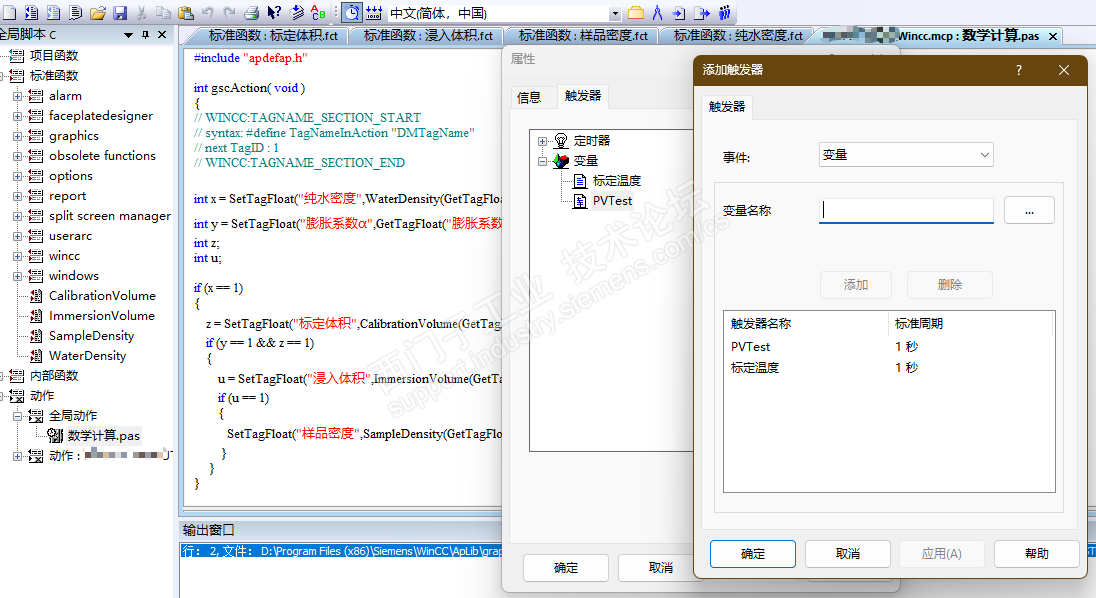
Task: Click the ... browse button for 变量名称
Action: tap(1029, 210)
